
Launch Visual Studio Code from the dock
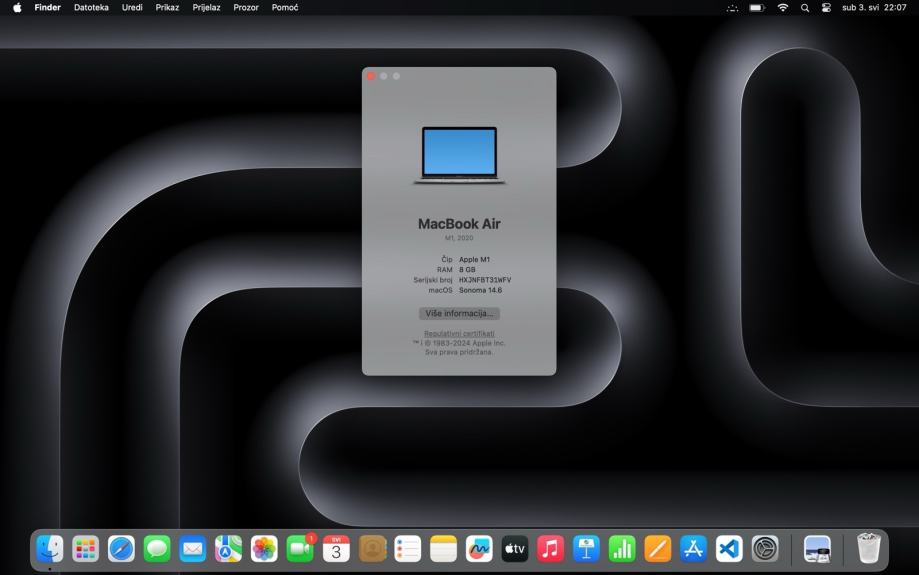tap(729, 548)
